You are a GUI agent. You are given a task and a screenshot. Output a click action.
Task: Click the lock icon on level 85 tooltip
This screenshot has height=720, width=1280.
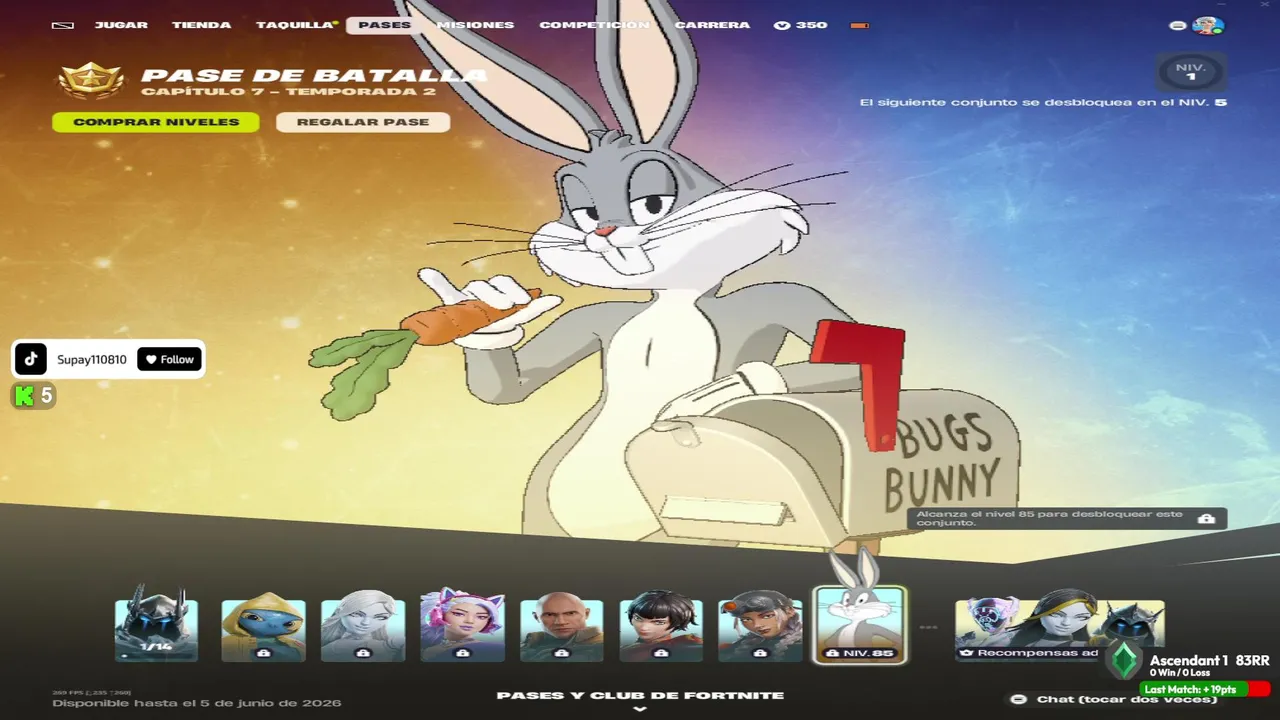[1206, 519]
